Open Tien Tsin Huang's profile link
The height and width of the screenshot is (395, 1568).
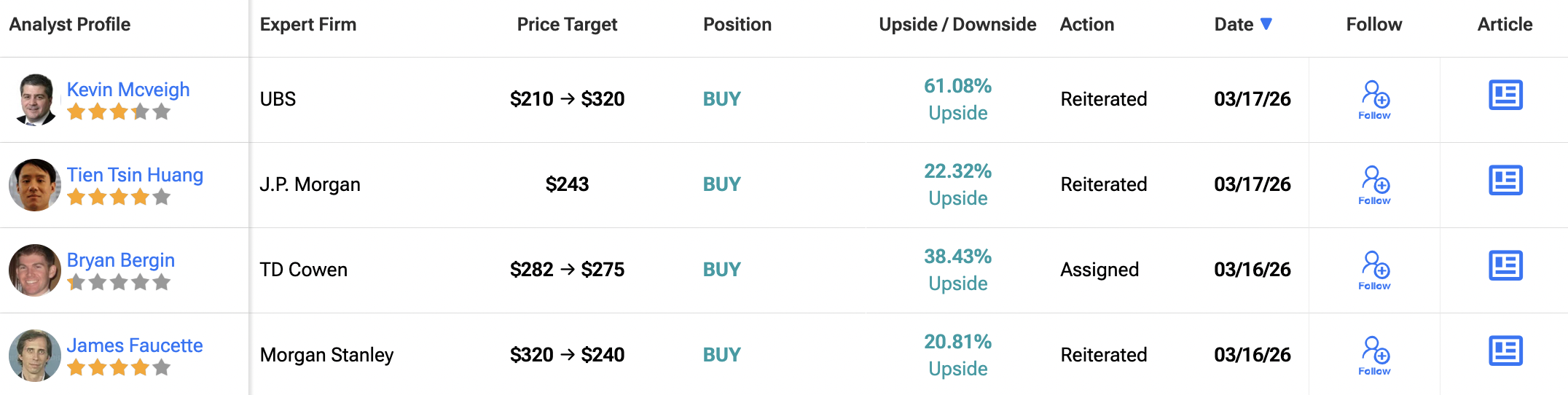tap(135, 175)
